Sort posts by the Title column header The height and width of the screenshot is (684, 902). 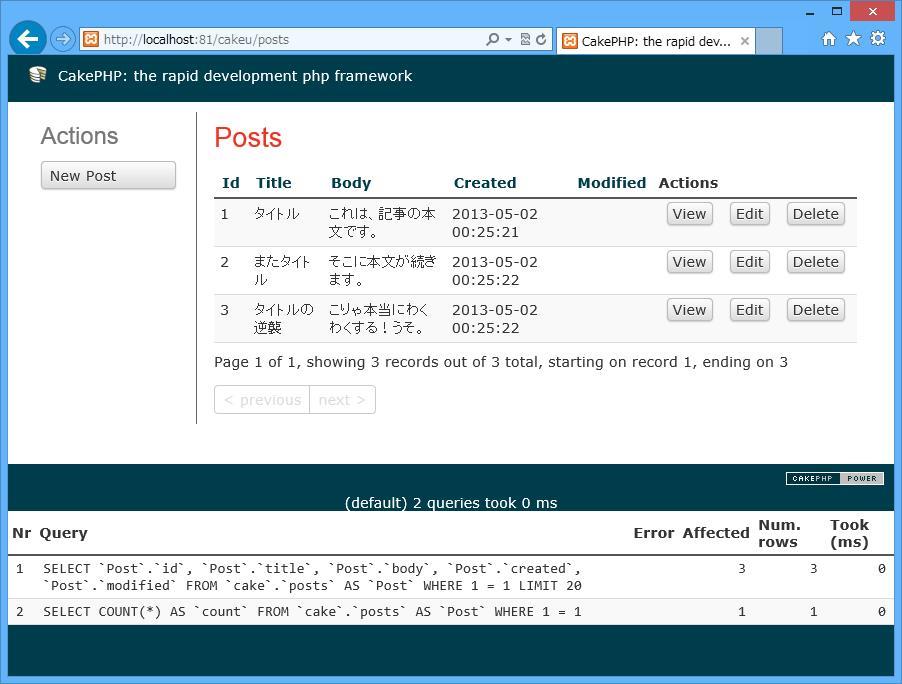(273, 183)
